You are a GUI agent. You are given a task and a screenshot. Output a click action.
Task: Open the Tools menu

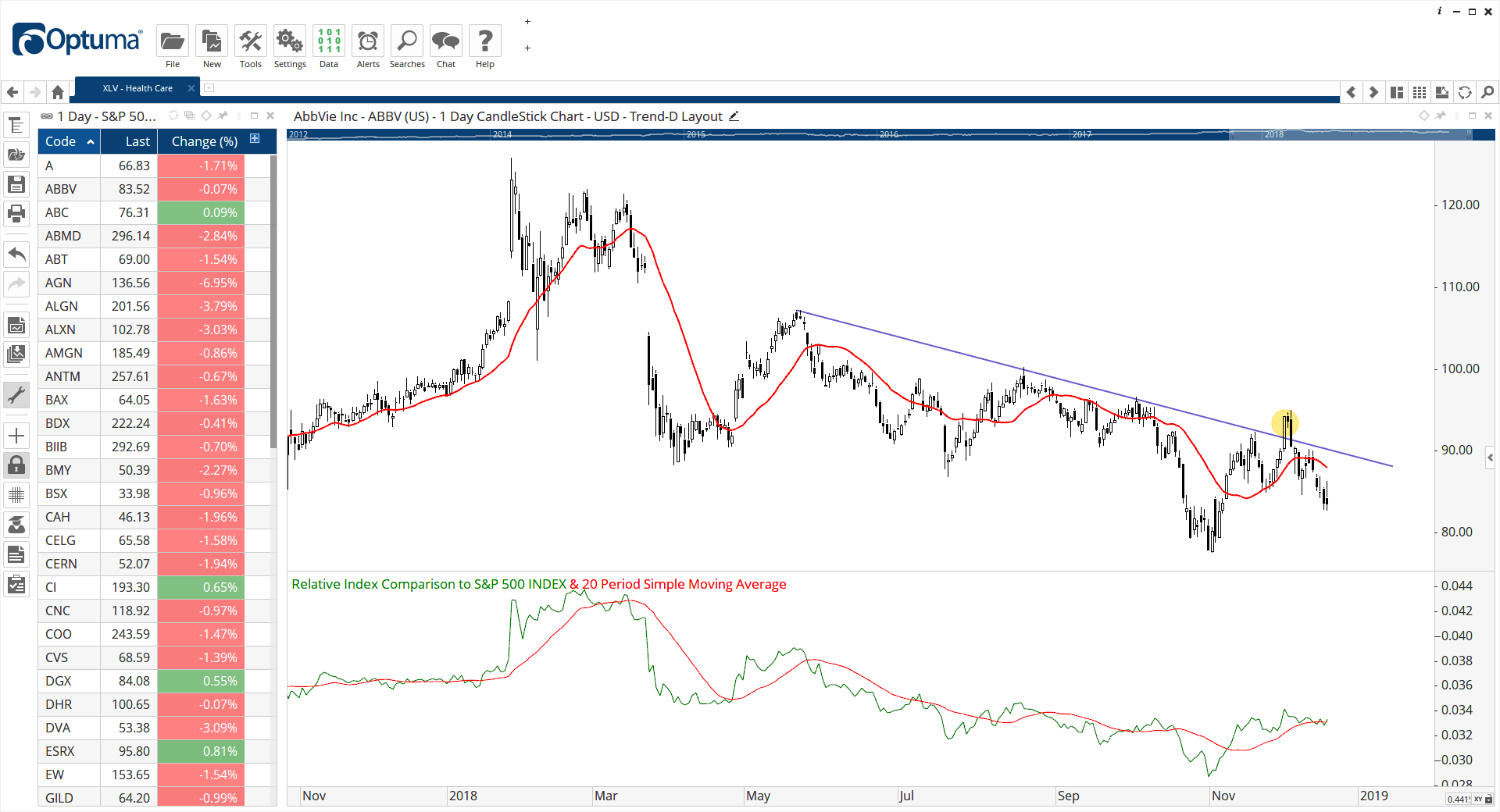point(251,47)
